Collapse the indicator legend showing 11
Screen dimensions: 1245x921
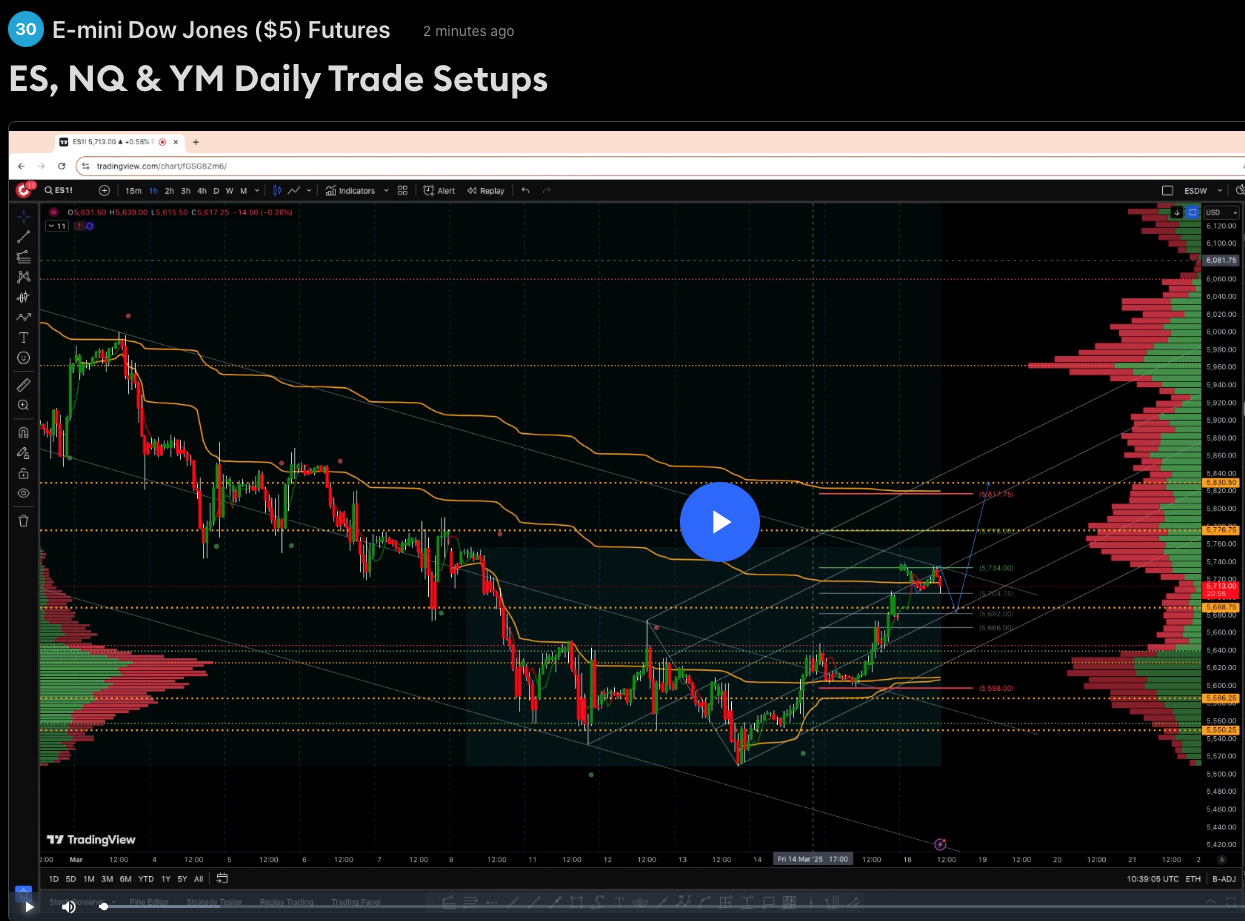[56, 226]
